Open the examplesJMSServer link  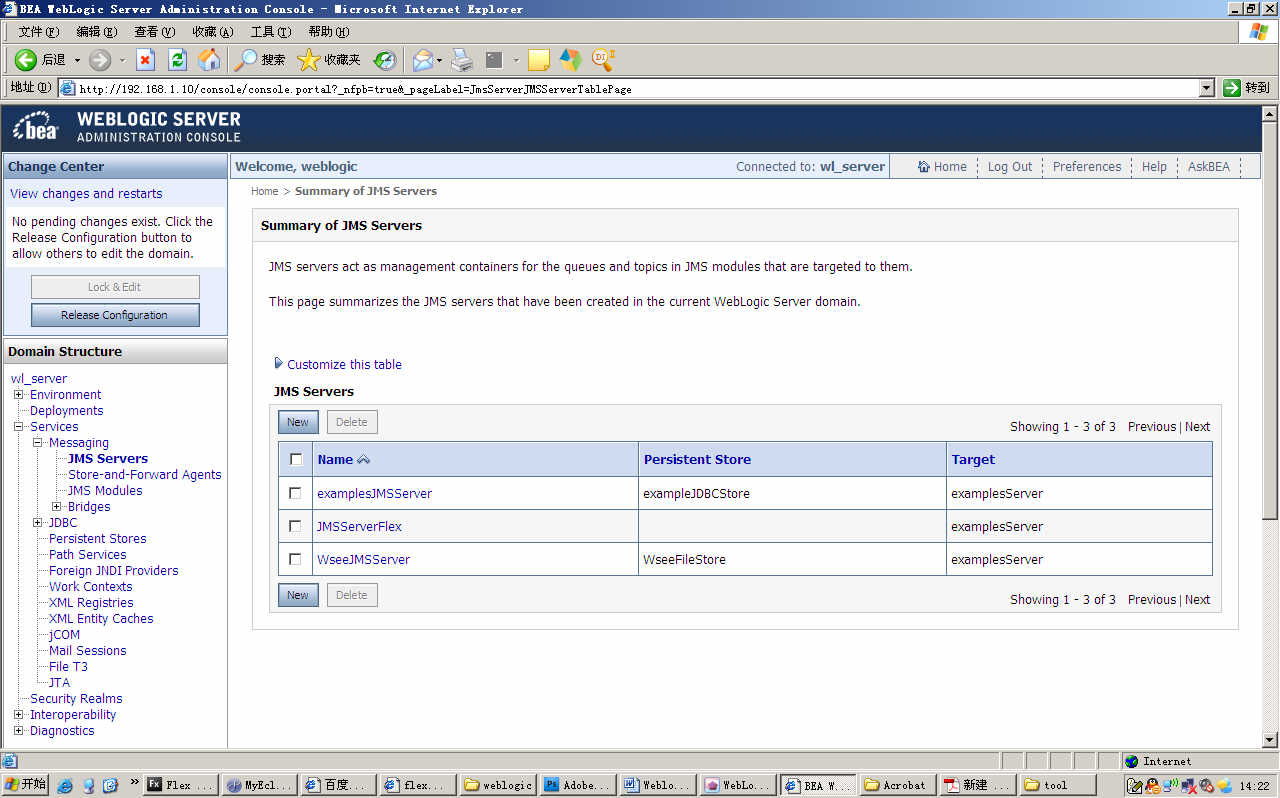pos(375,494)
